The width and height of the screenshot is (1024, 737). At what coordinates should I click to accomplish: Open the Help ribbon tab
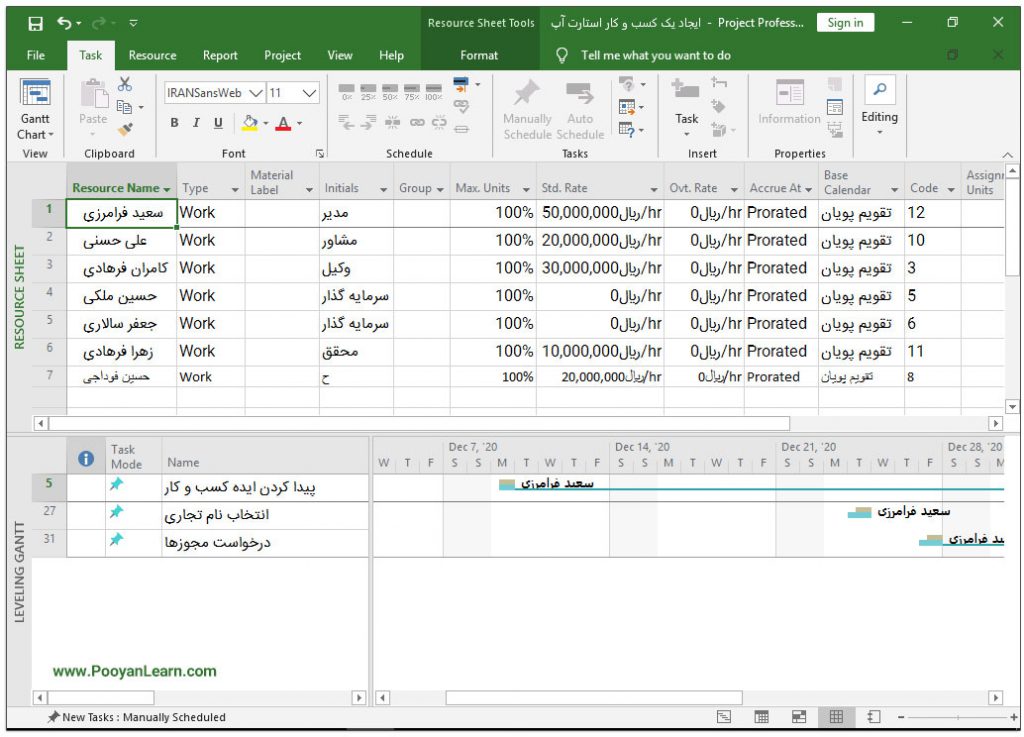pyautogui.click(x=391, y=55)
